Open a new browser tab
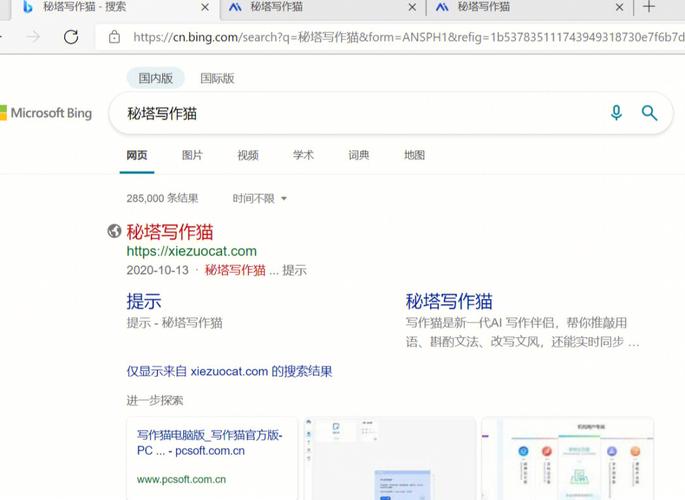685x500 pixels. click(x=649, y=7)
